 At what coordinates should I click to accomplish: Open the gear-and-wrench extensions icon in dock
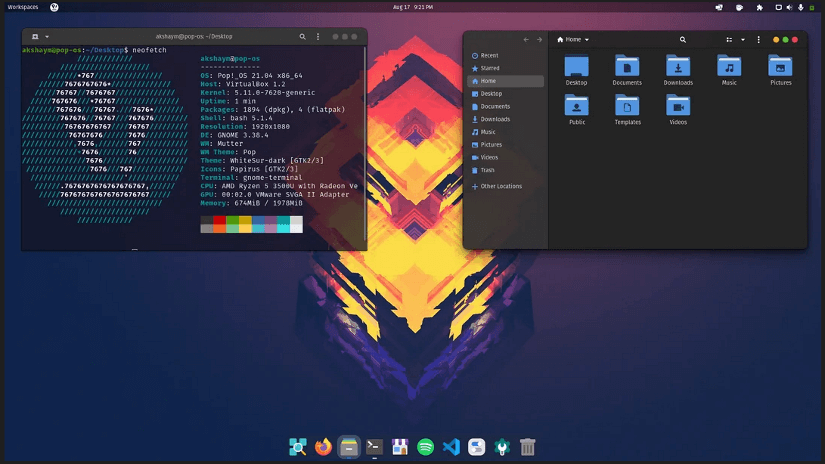pyautogui.click(x=502, y=447)
